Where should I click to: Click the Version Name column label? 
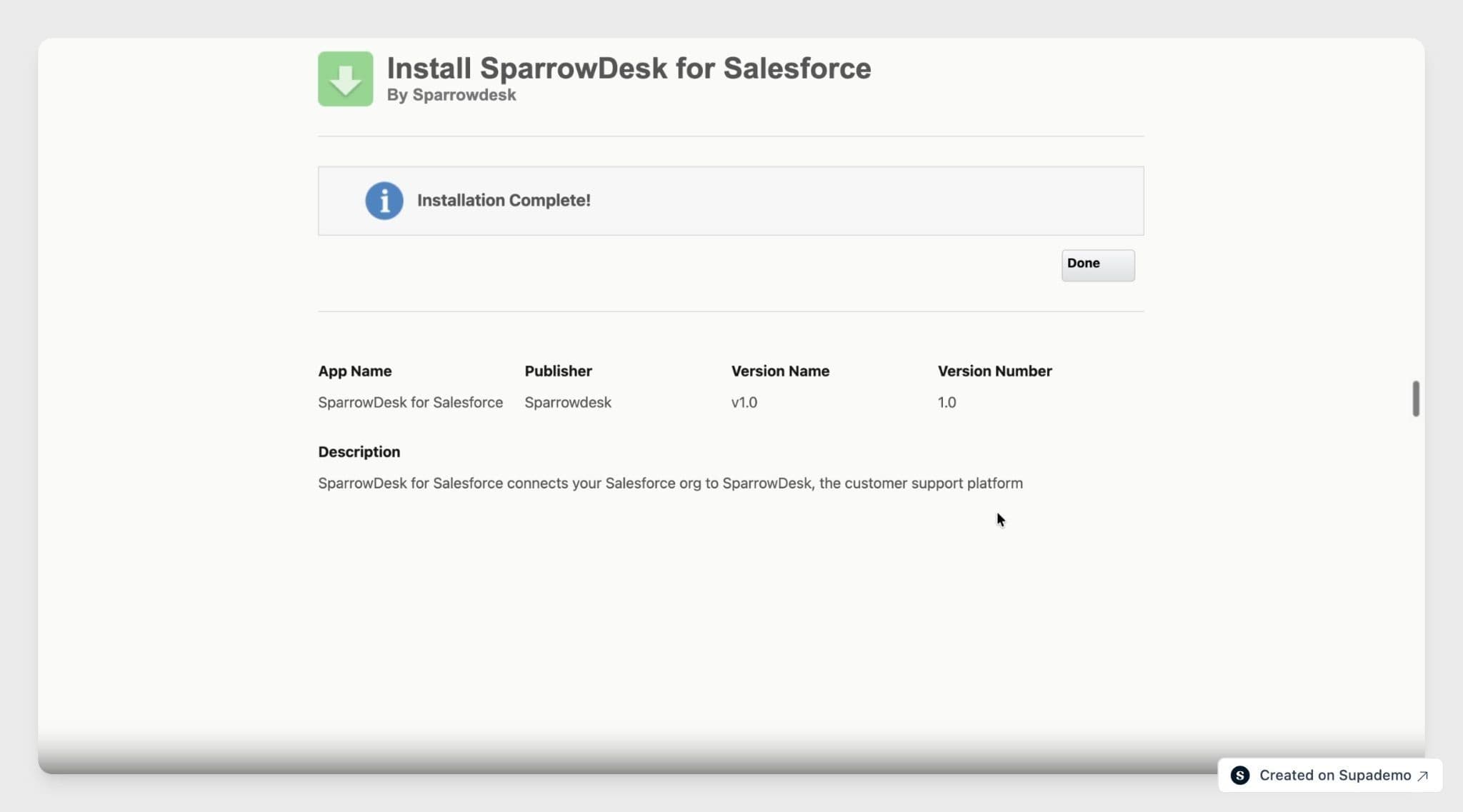[780, 371]
